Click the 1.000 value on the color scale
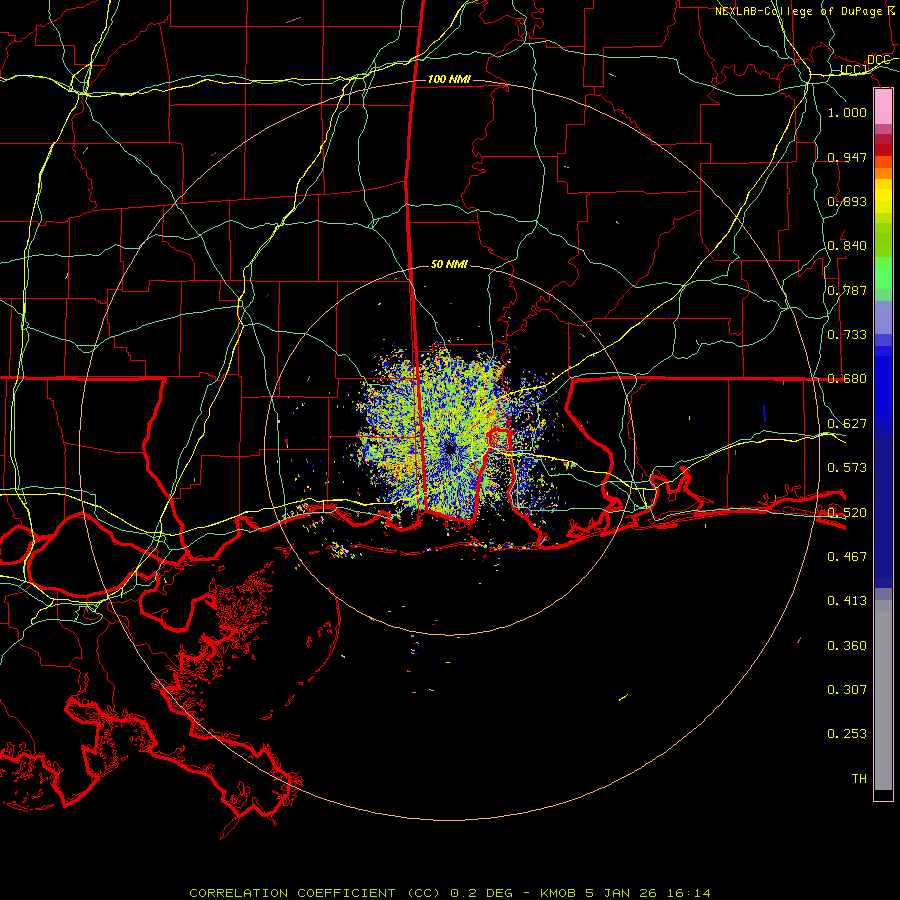 (x=847, y=112)
